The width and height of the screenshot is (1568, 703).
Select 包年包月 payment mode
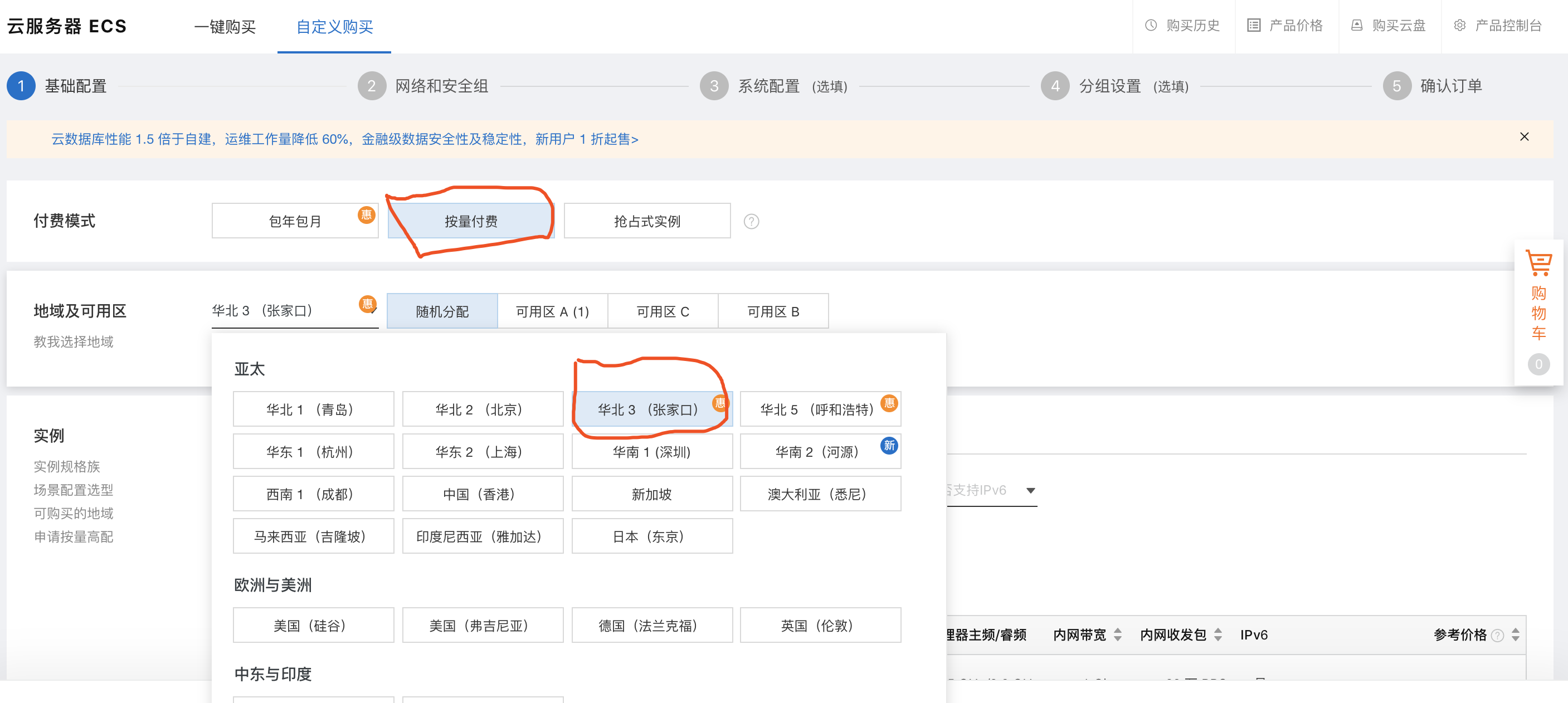tap(295, 221)
